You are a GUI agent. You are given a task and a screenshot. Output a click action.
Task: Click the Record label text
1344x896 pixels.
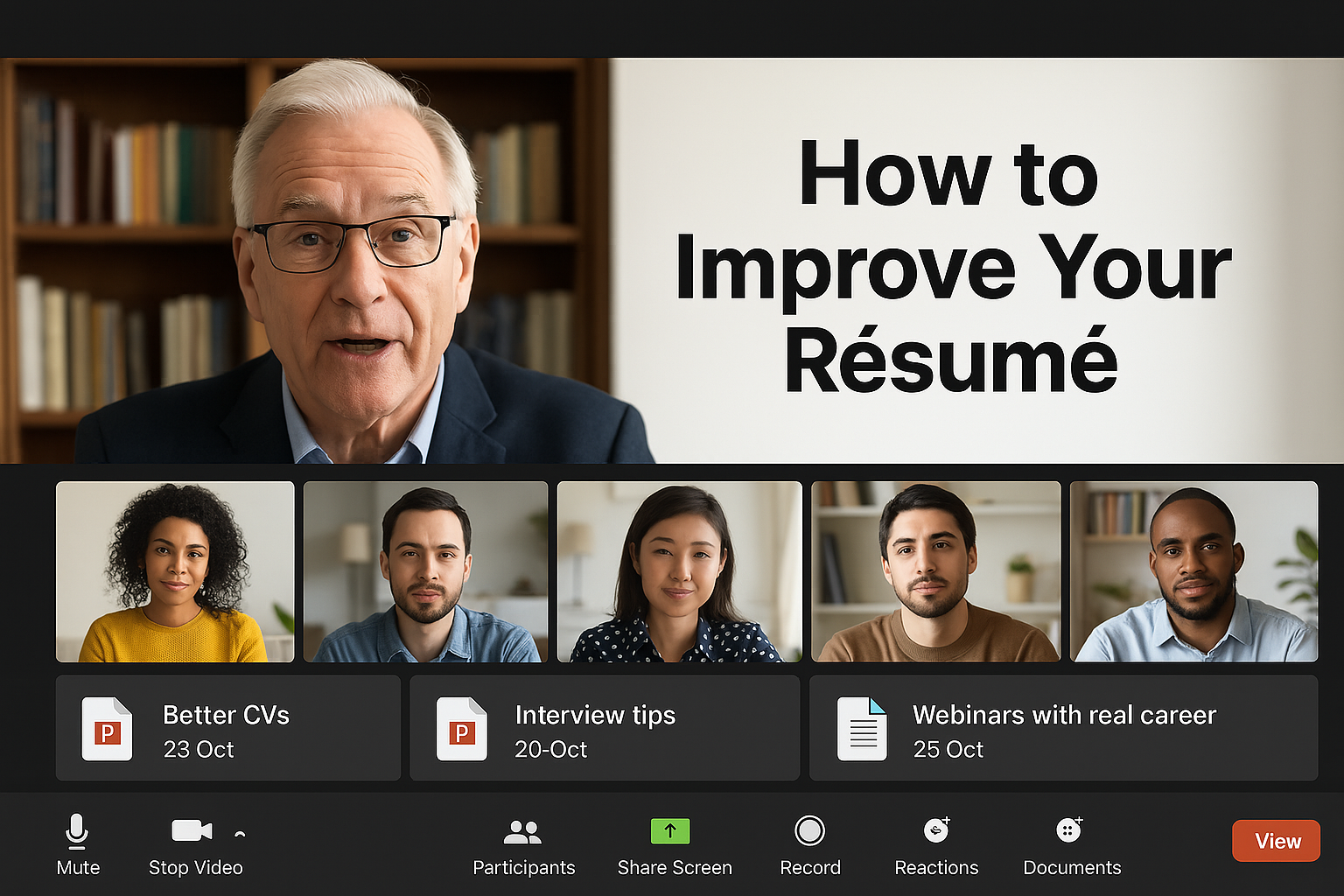click(810, 867)
